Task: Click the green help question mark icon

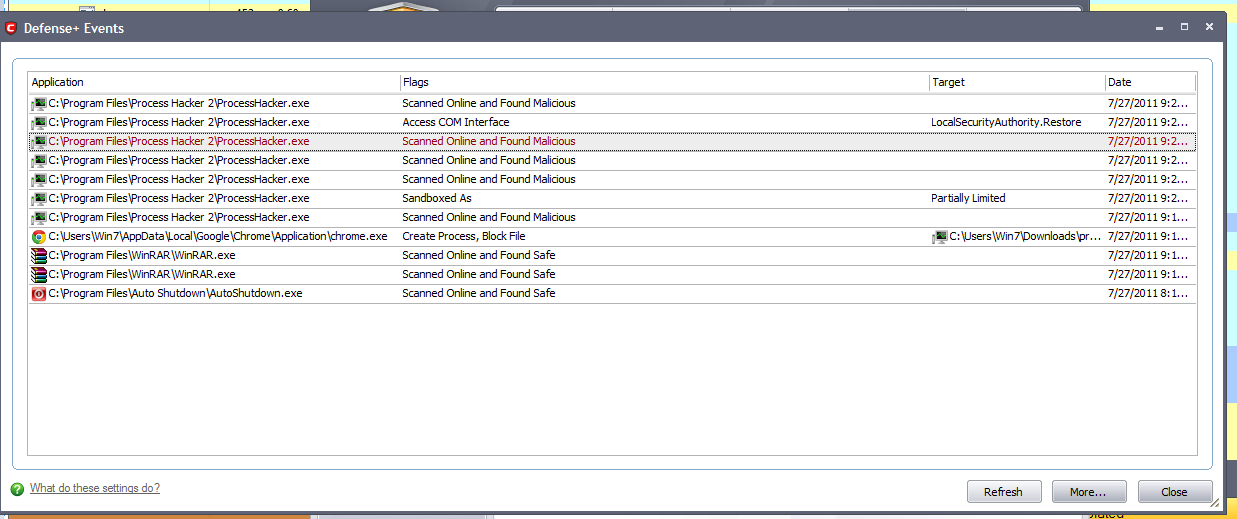Action: (x=17, y=489)
